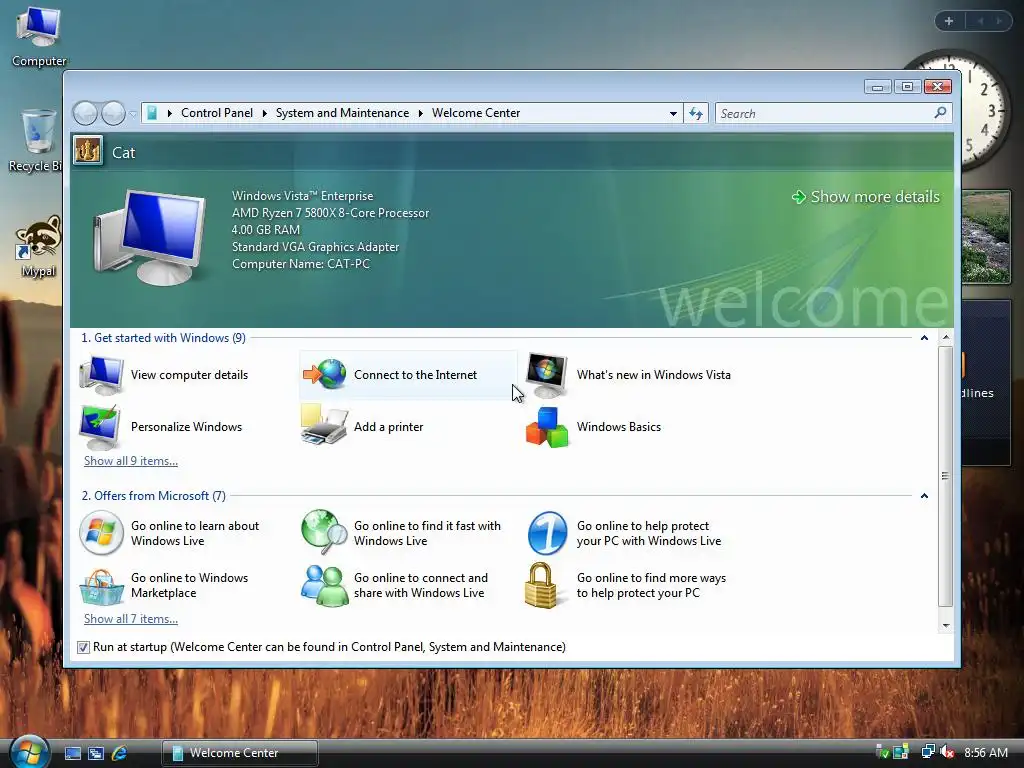This screenshot has width=1024, height=768.
Task: Click the Refresh button beside address bar
Action: tap(696, 114)
